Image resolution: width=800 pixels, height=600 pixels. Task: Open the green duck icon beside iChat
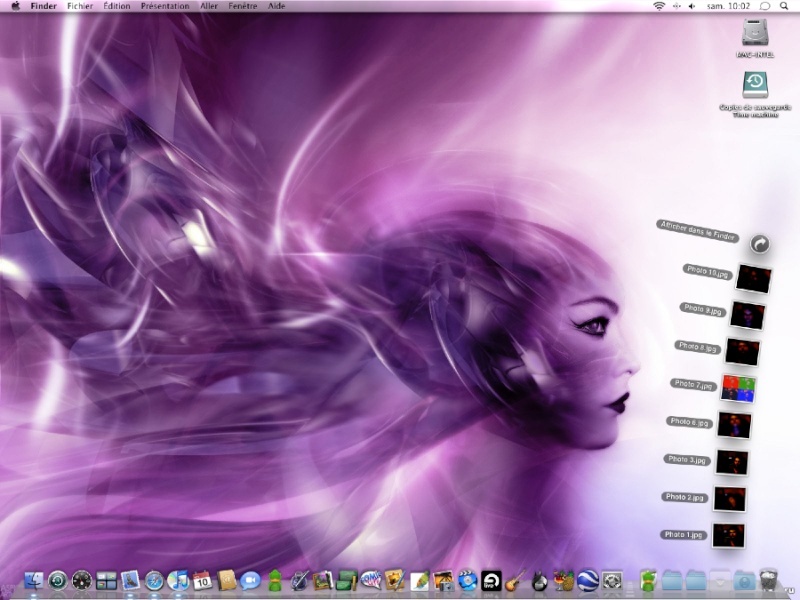[275, 581]
